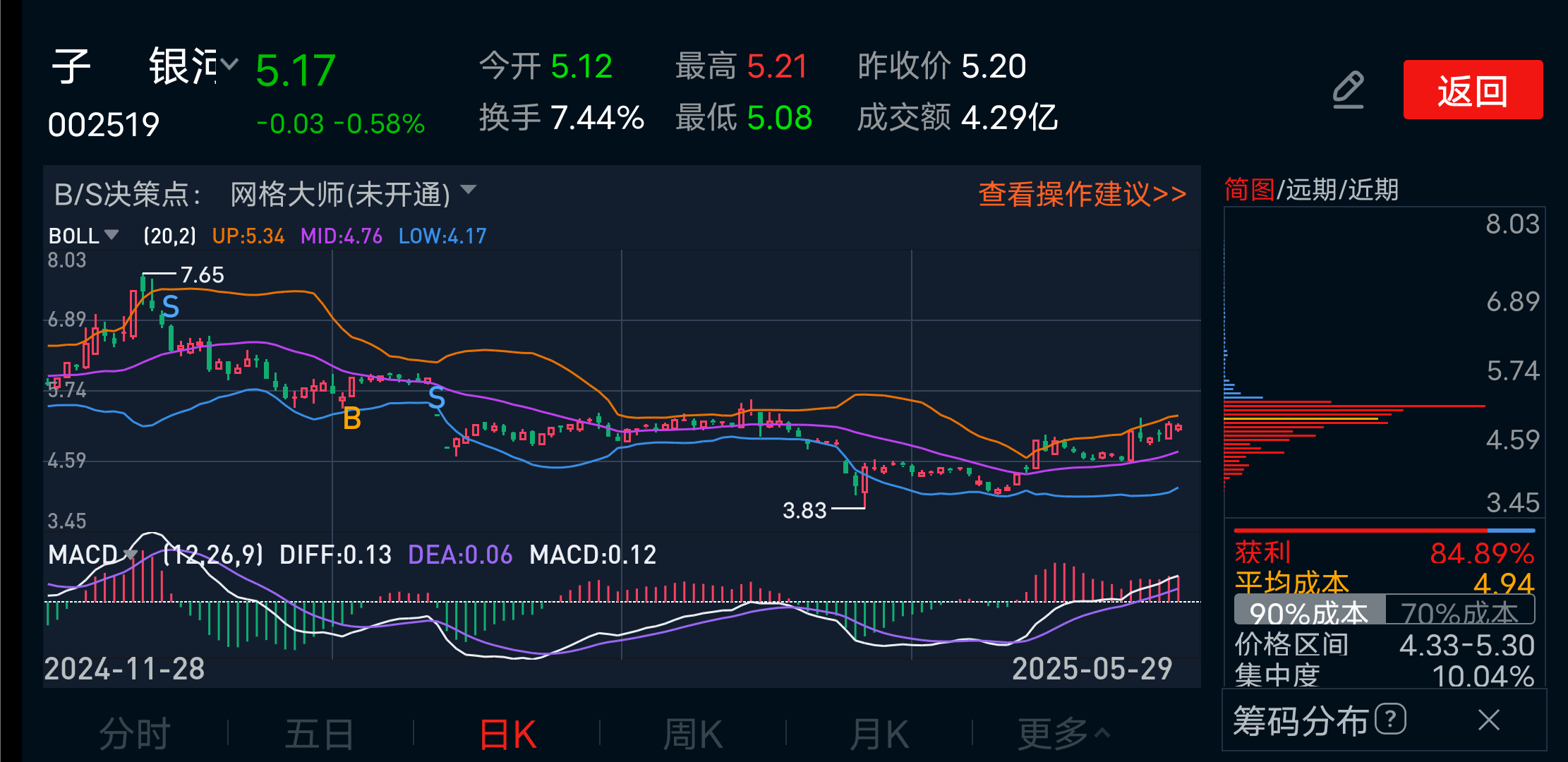1568x762 pixels.
Task: Click the second S sell marker
Action: (437, 398)
